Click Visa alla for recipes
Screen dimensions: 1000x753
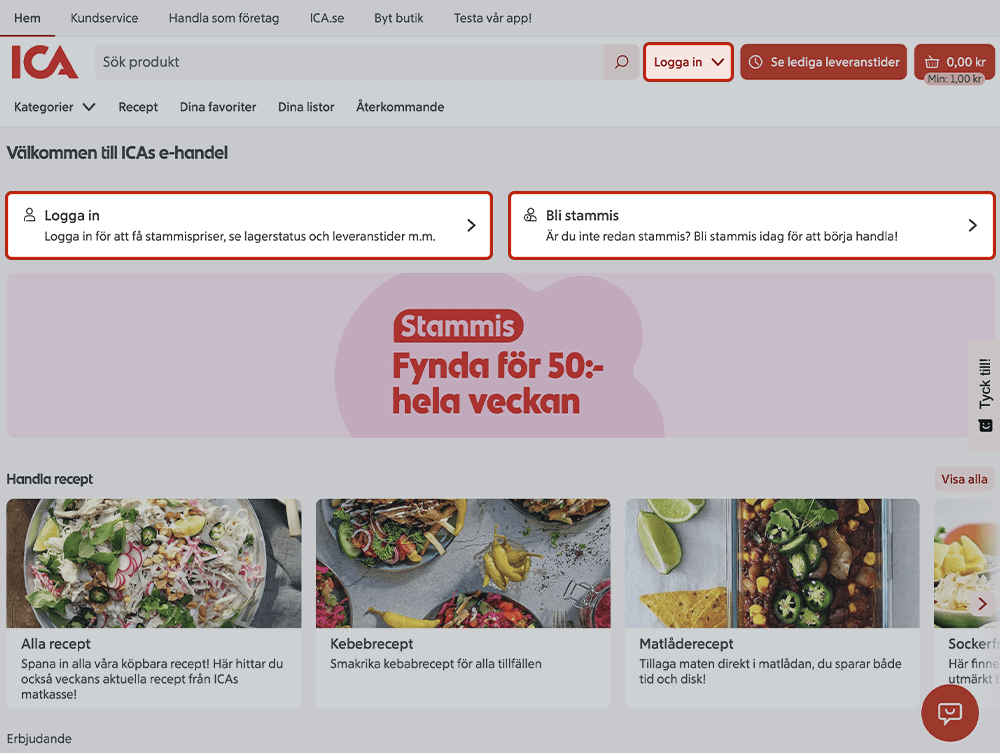[x=964, y=479]
